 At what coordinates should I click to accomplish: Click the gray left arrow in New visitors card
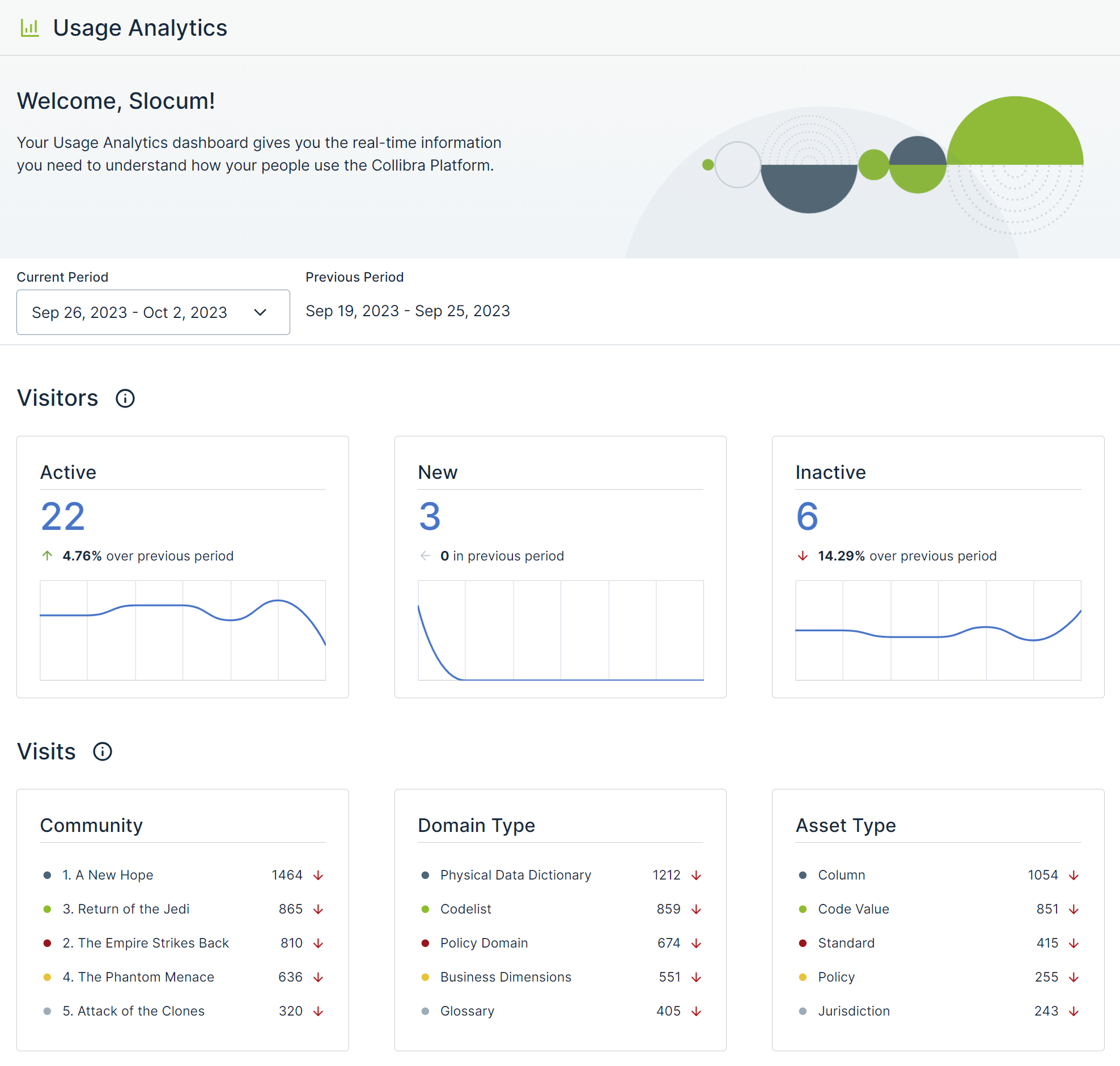[x=425, y=556]
